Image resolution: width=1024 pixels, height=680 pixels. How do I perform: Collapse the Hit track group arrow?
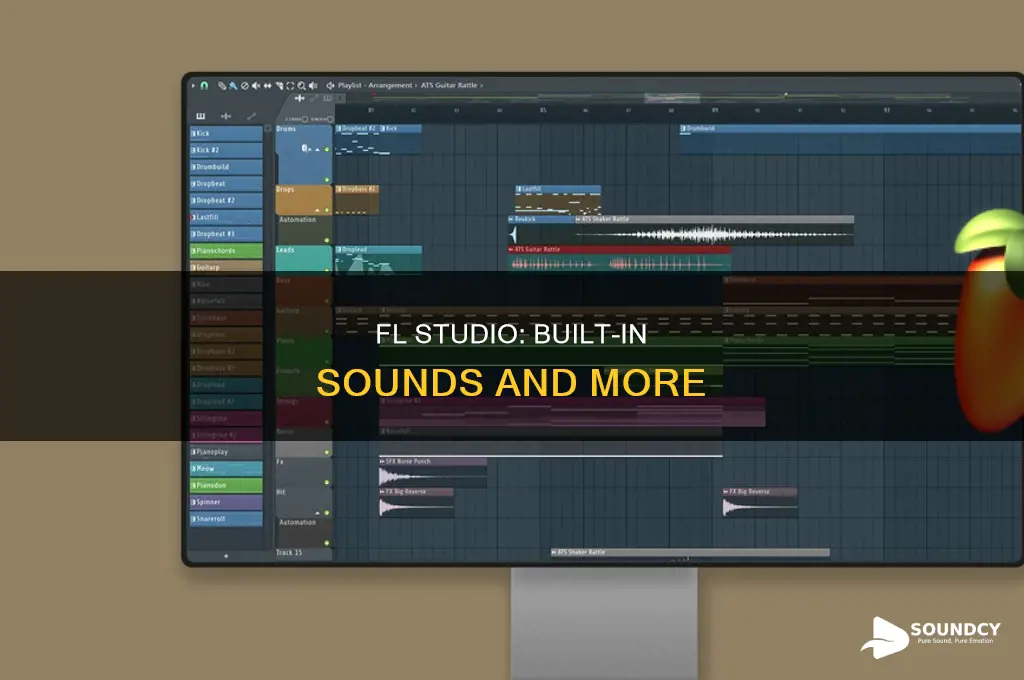(x=318, y=513)
